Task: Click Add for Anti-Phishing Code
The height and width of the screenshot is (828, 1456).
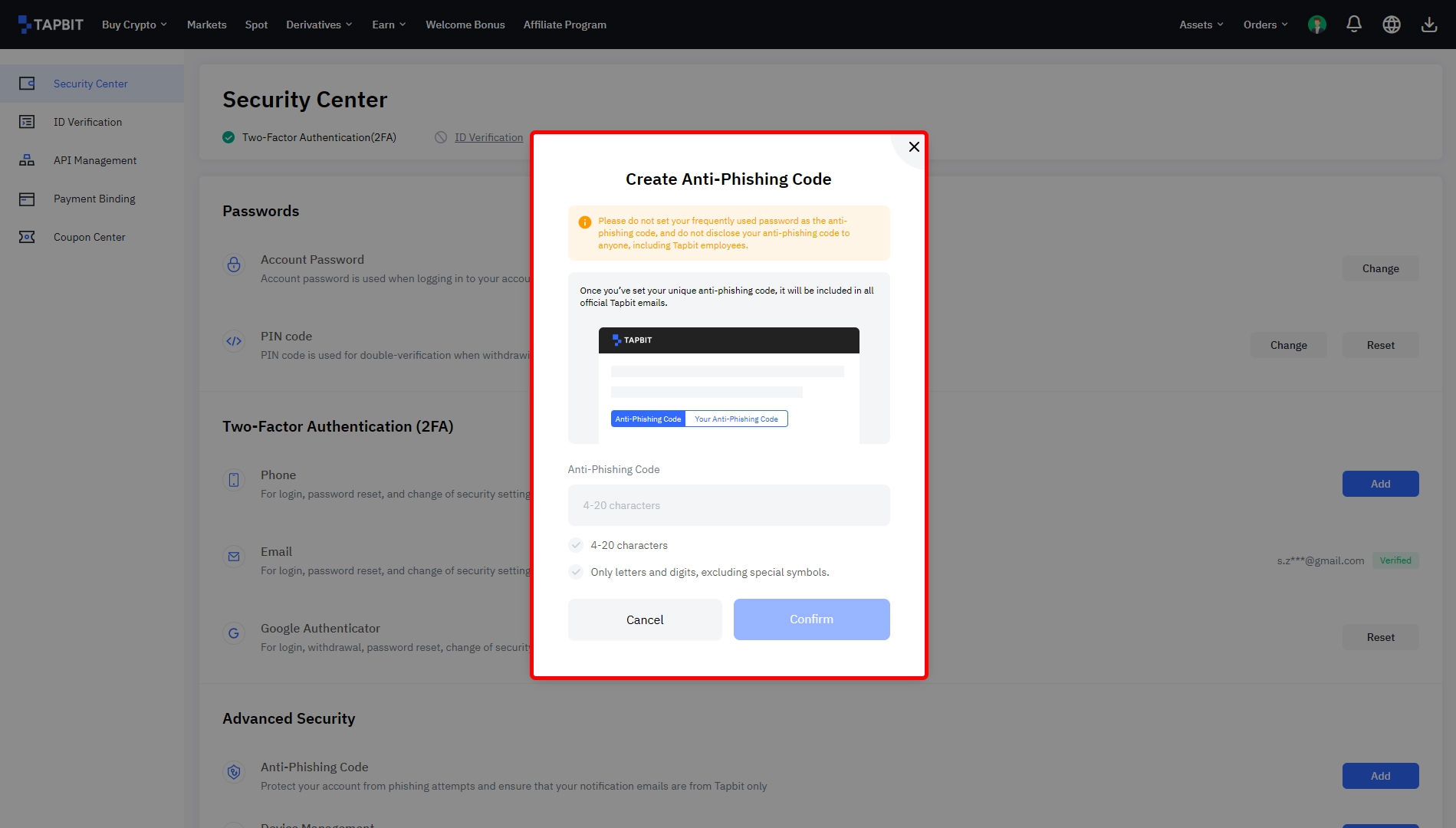Action: [x=1380, y=776]
